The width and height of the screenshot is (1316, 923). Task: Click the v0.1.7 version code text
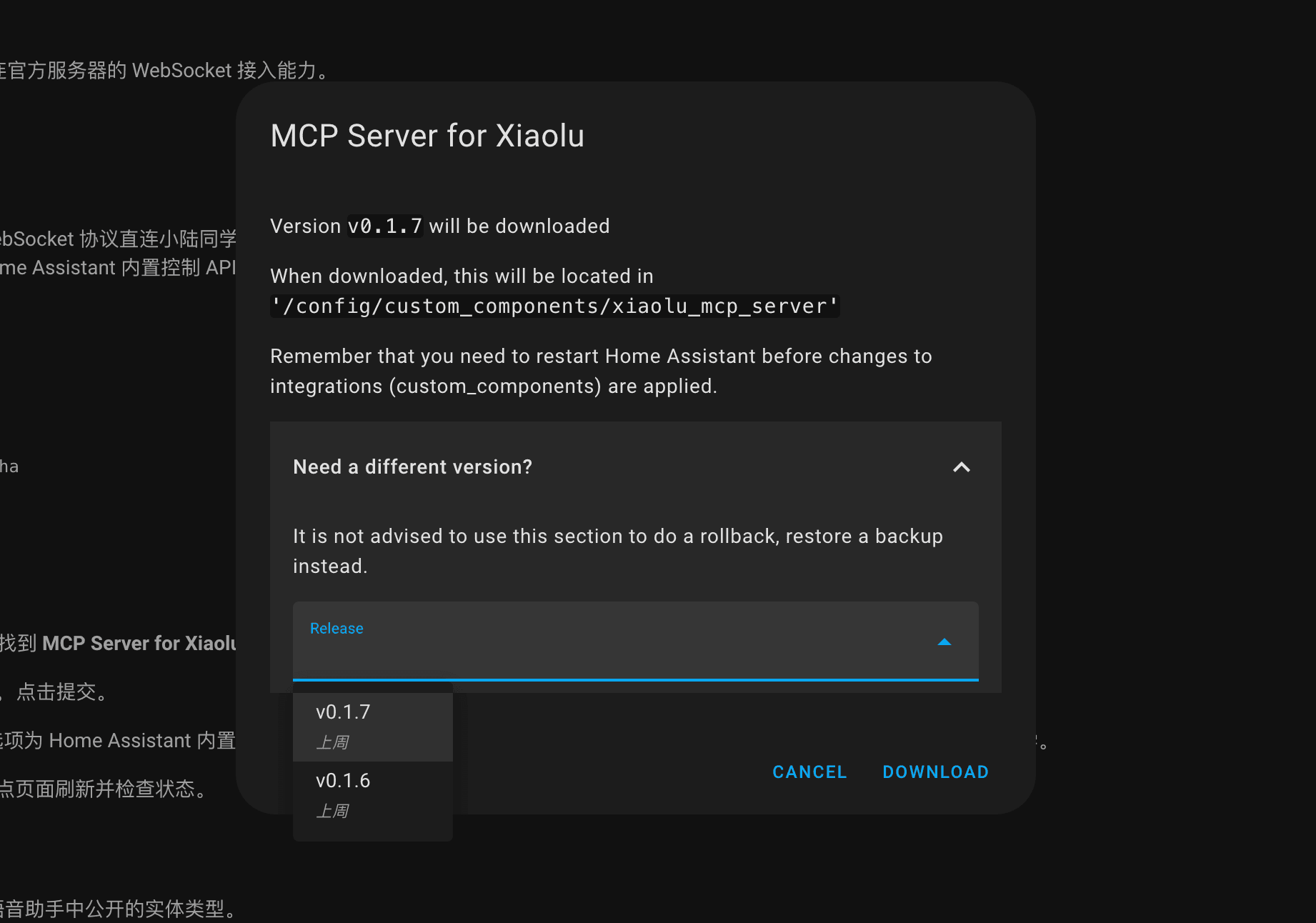click(x=385, y=226)
